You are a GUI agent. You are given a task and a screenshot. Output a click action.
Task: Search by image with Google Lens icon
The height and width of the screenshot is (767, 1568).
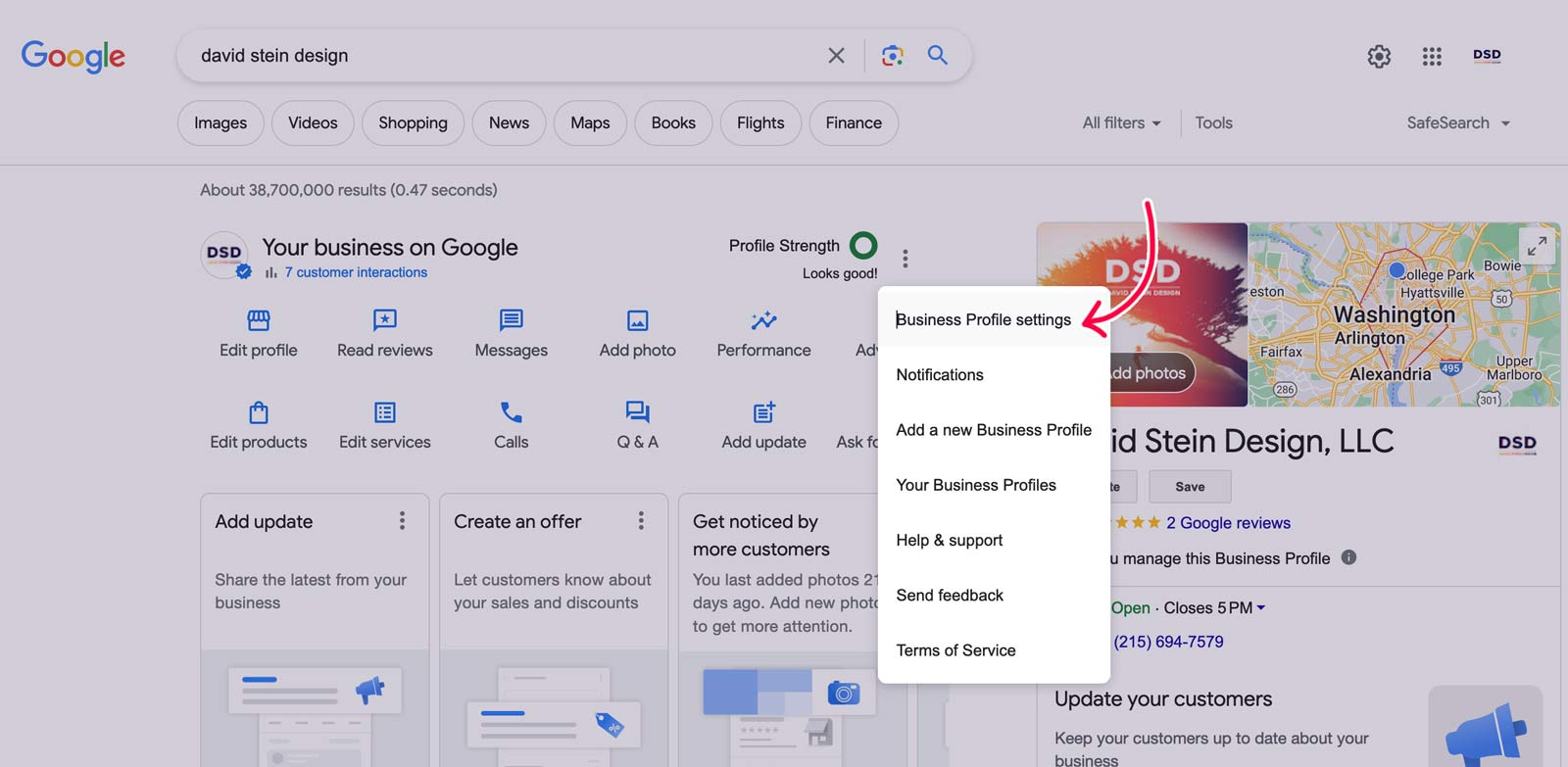click(892, 56)
